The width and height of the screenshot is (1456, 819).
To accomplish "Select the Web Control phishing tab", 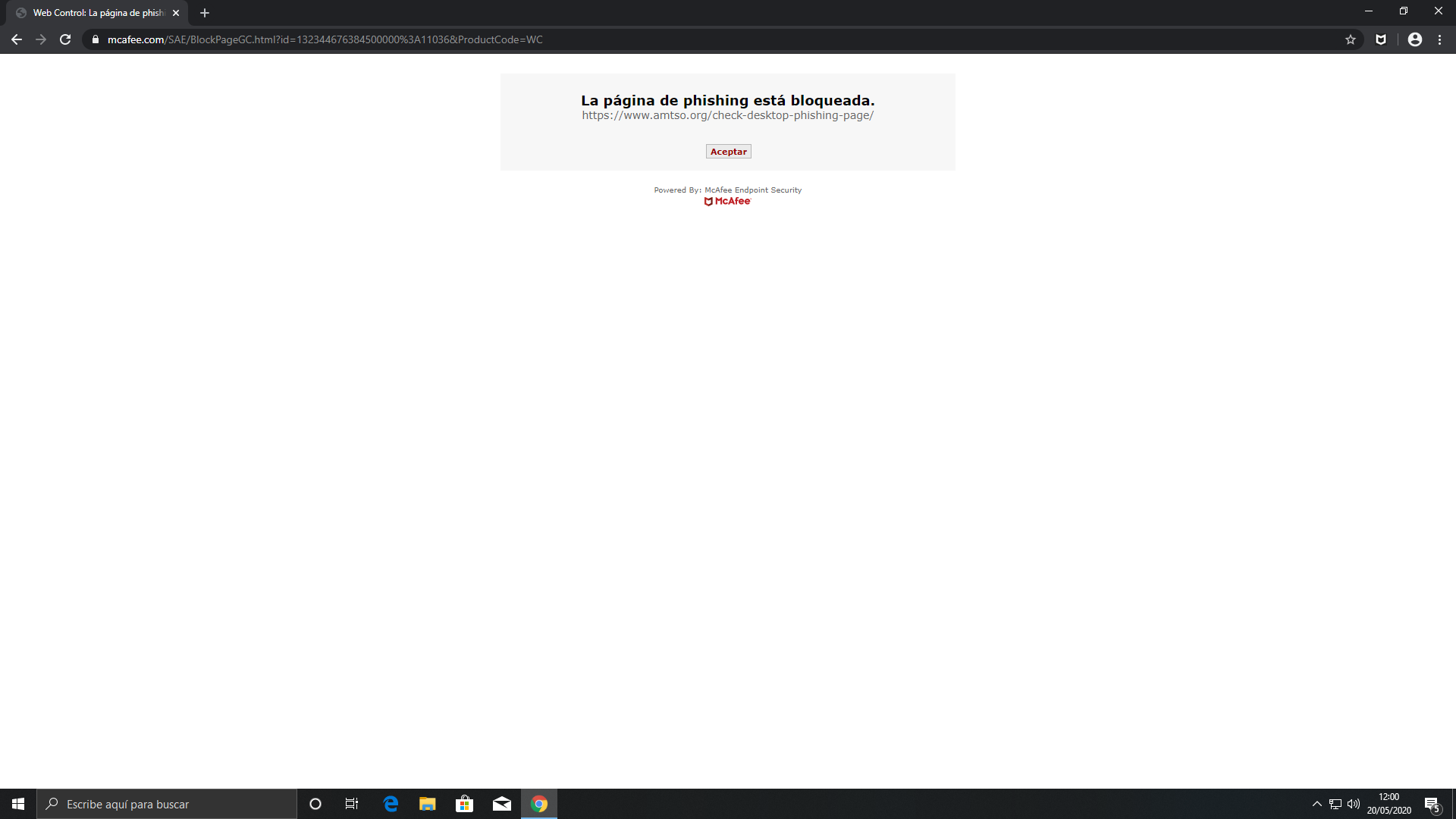I will point(99,13).
